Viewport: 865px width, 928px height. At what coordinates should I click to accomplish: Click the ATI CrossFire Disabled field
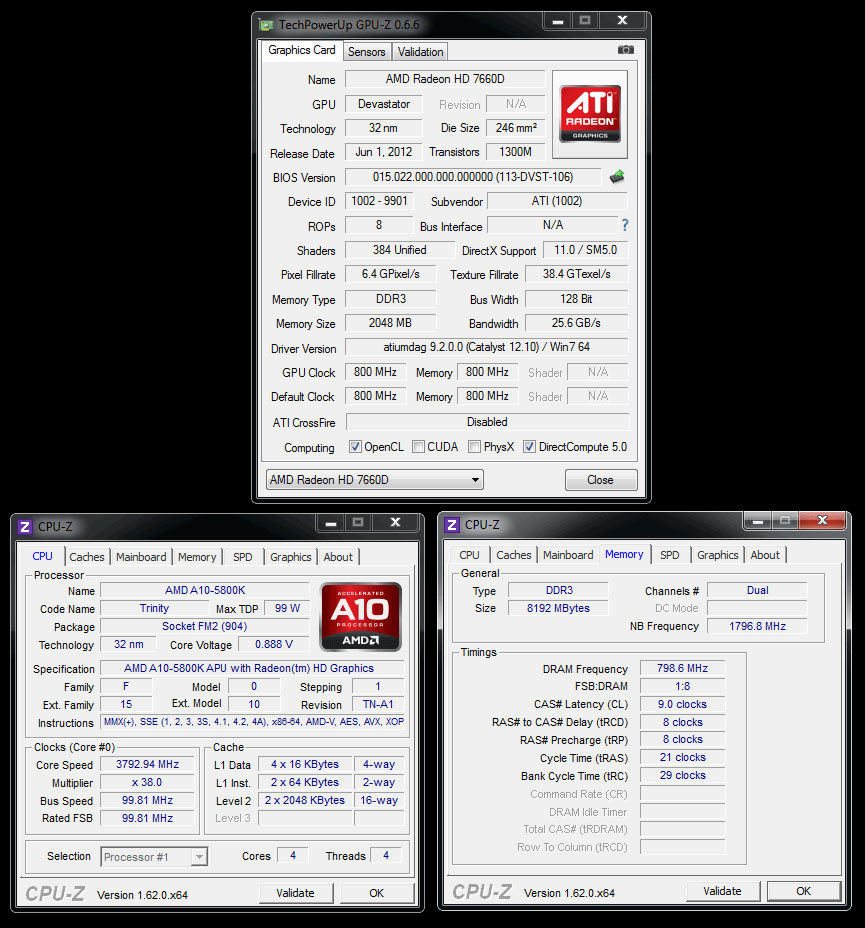click(488, 422)
